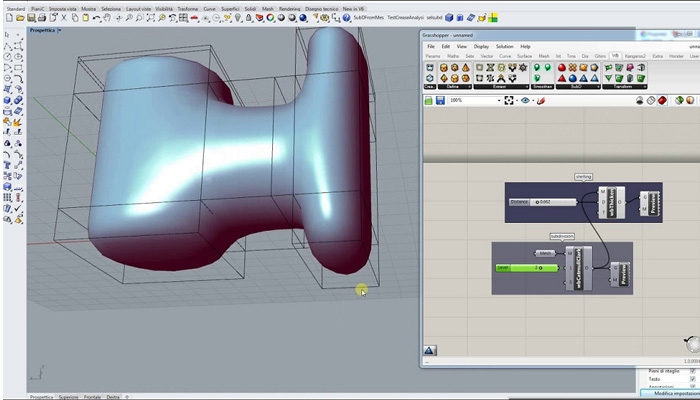Click the Save icon in Rhino Standard toolbar
Screen dimensions: 700x400
31,19
